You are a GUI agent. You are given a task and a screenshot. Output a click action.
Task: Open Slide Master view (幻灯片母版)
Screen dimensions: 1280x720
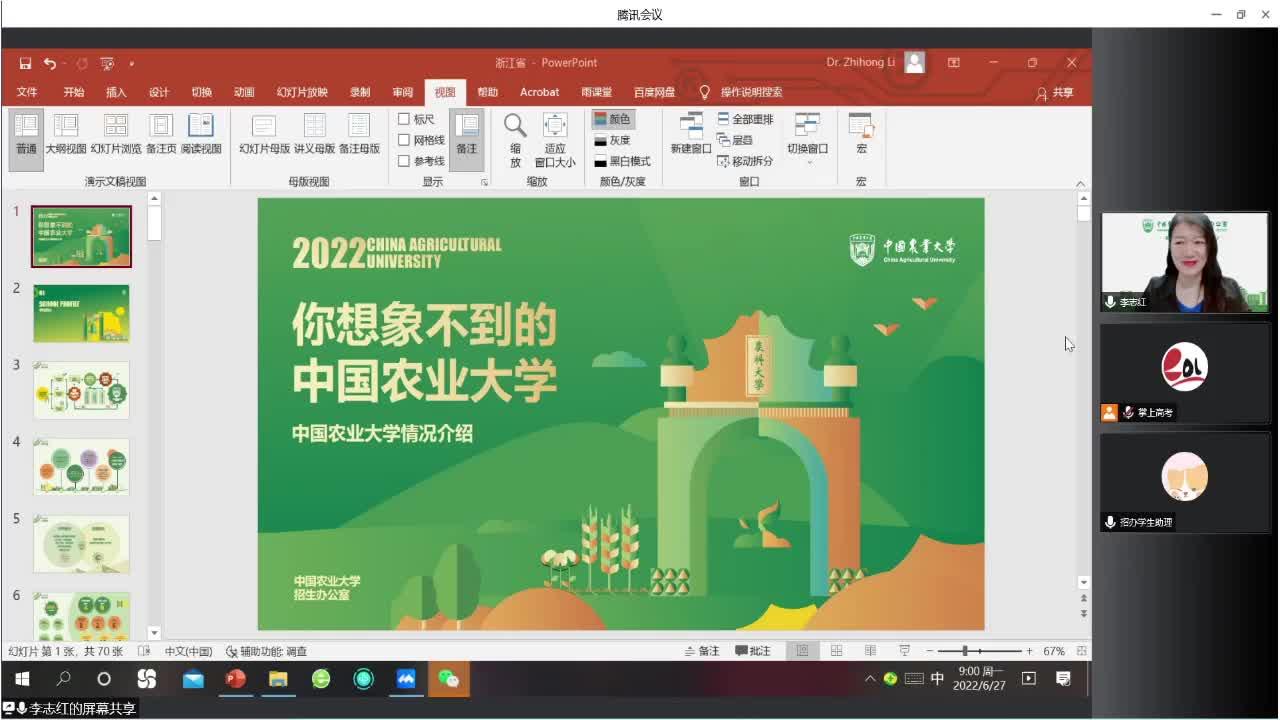point(264,135)
